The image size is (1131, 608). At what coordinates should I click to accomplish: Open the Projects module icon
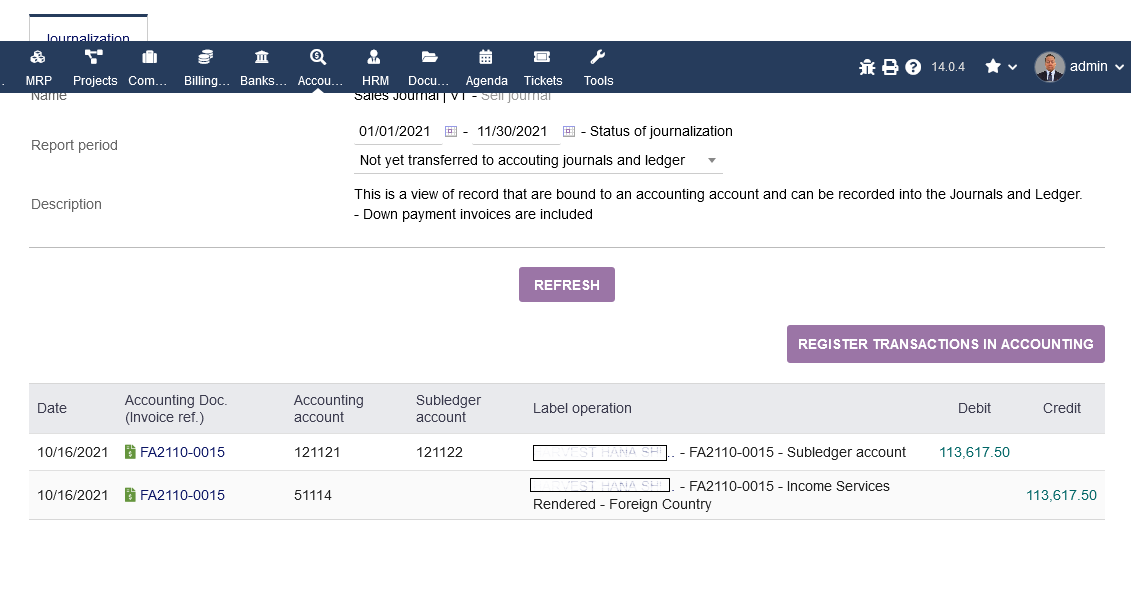coord(95,58)
